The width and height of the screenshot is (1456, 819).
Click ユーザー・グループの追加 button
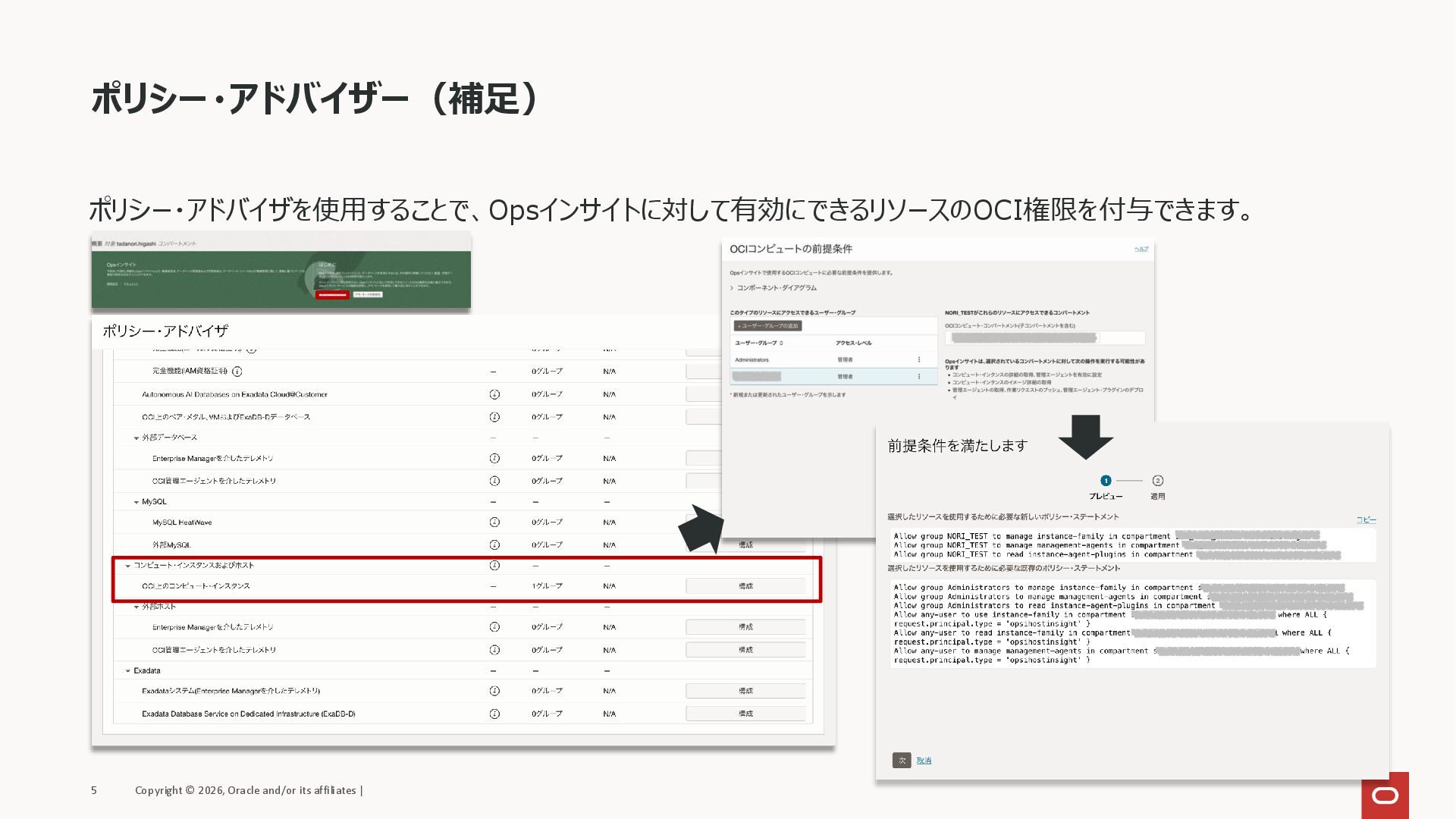(767, 326)
